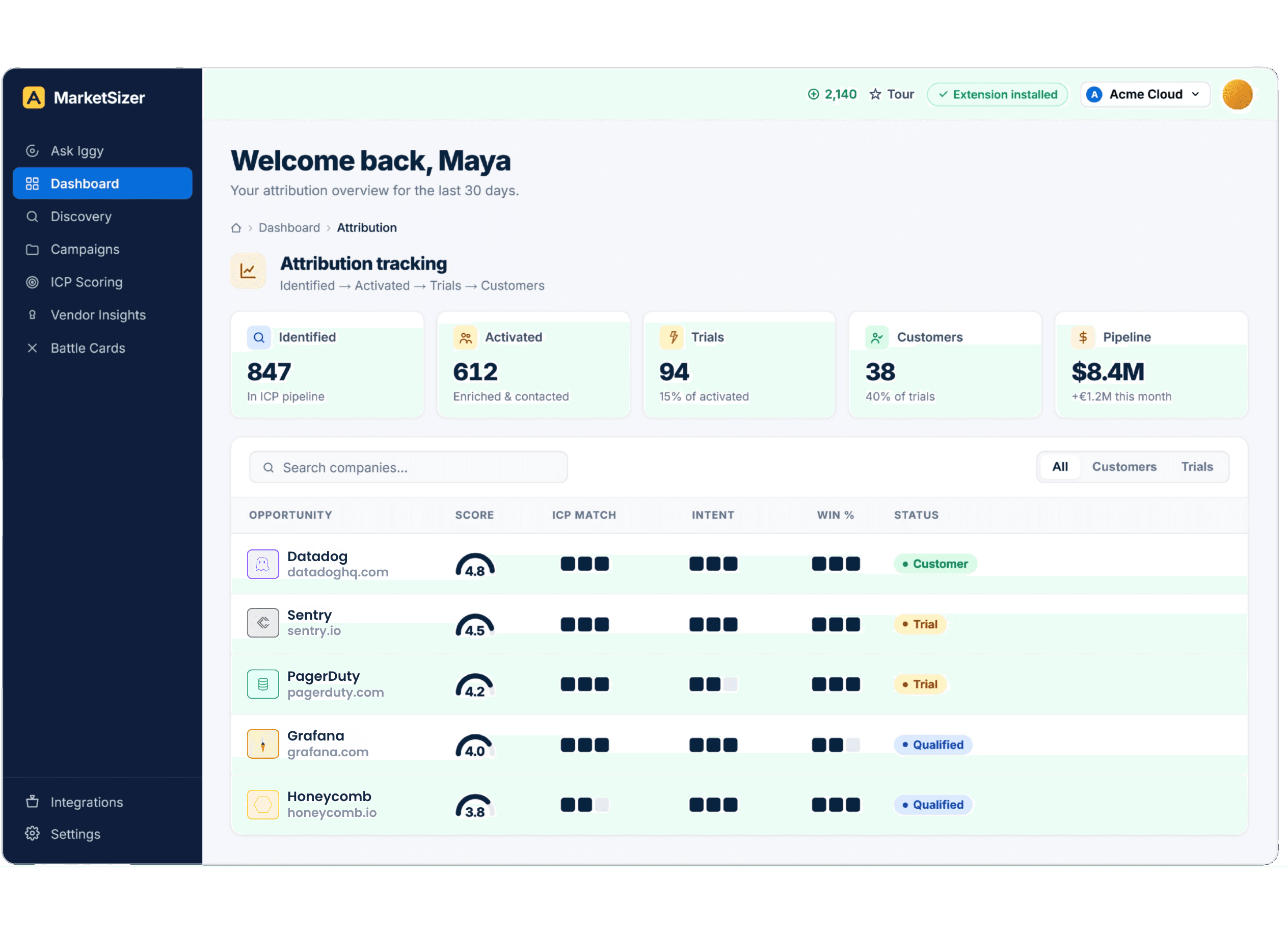The width and height of the screenshot is (1288, 928).
Task: Click the 612 Activated value
Action: [x=475, y=372]
